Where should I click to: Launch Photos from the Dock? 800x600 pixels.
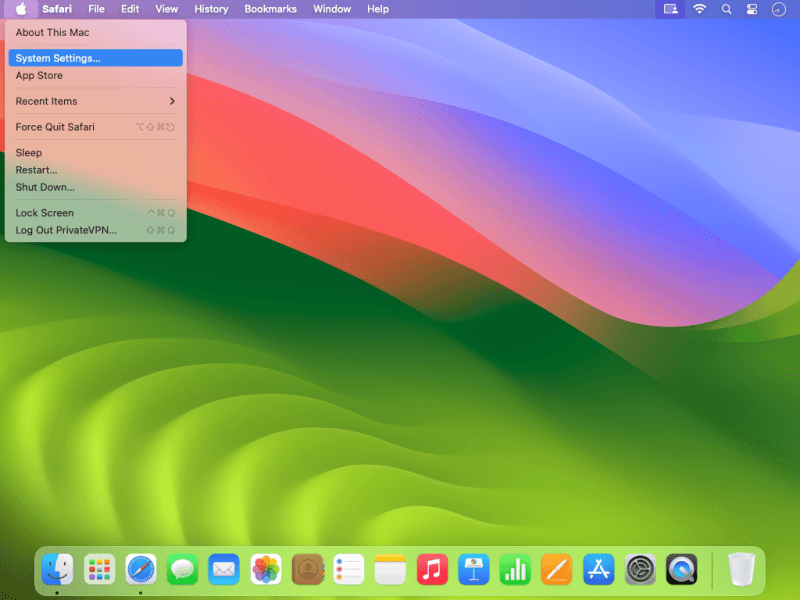click(x=265, y=569)
